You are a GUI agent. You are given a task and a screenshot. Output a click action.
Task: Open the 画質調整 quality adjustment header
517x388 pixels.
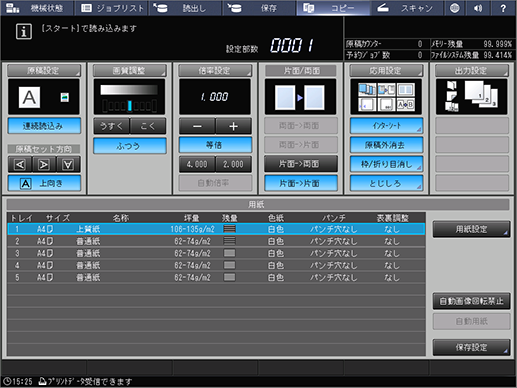pos(129,70)
